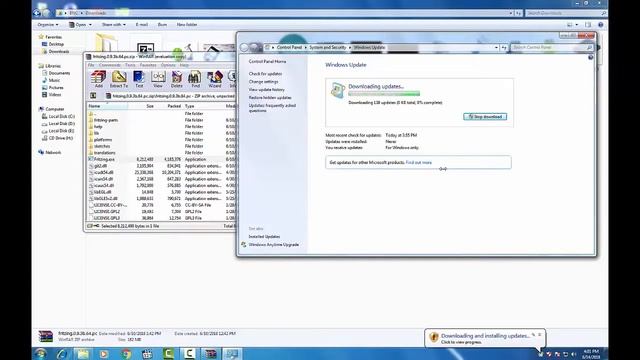Open Windows Anytime Upgrade link

(273, 245)
